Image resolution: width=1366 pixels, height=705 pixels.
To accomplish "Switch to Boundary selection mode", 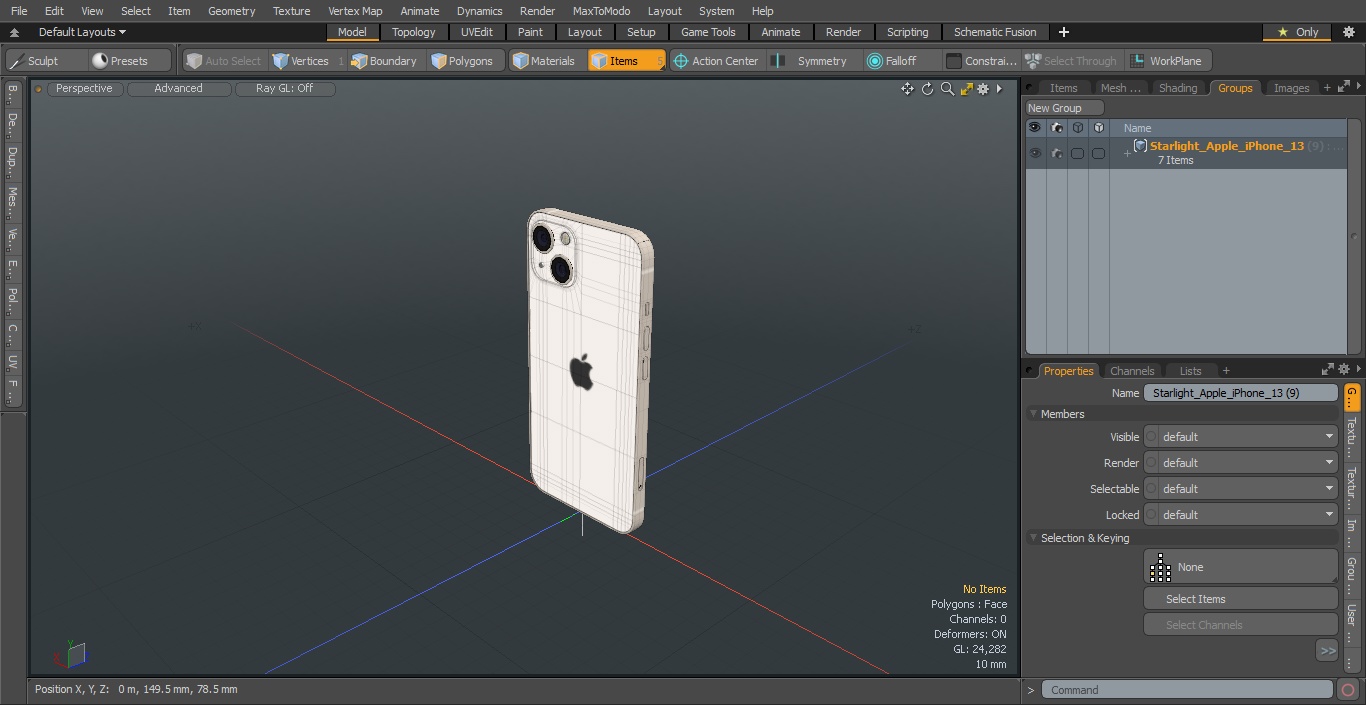I will coord(384,61).
